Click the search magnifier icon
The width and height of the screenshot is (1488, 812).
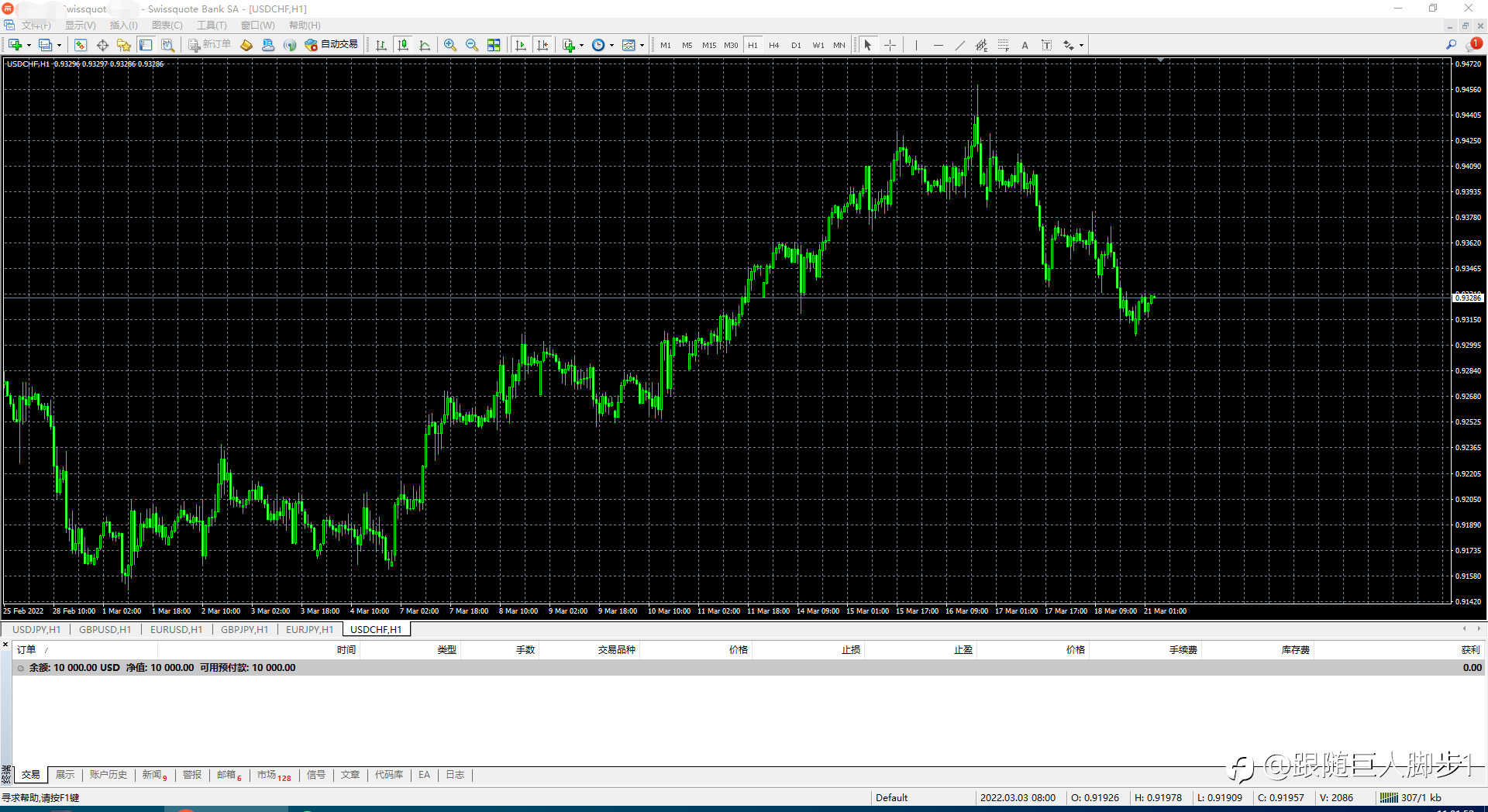tap(1451, 45)
